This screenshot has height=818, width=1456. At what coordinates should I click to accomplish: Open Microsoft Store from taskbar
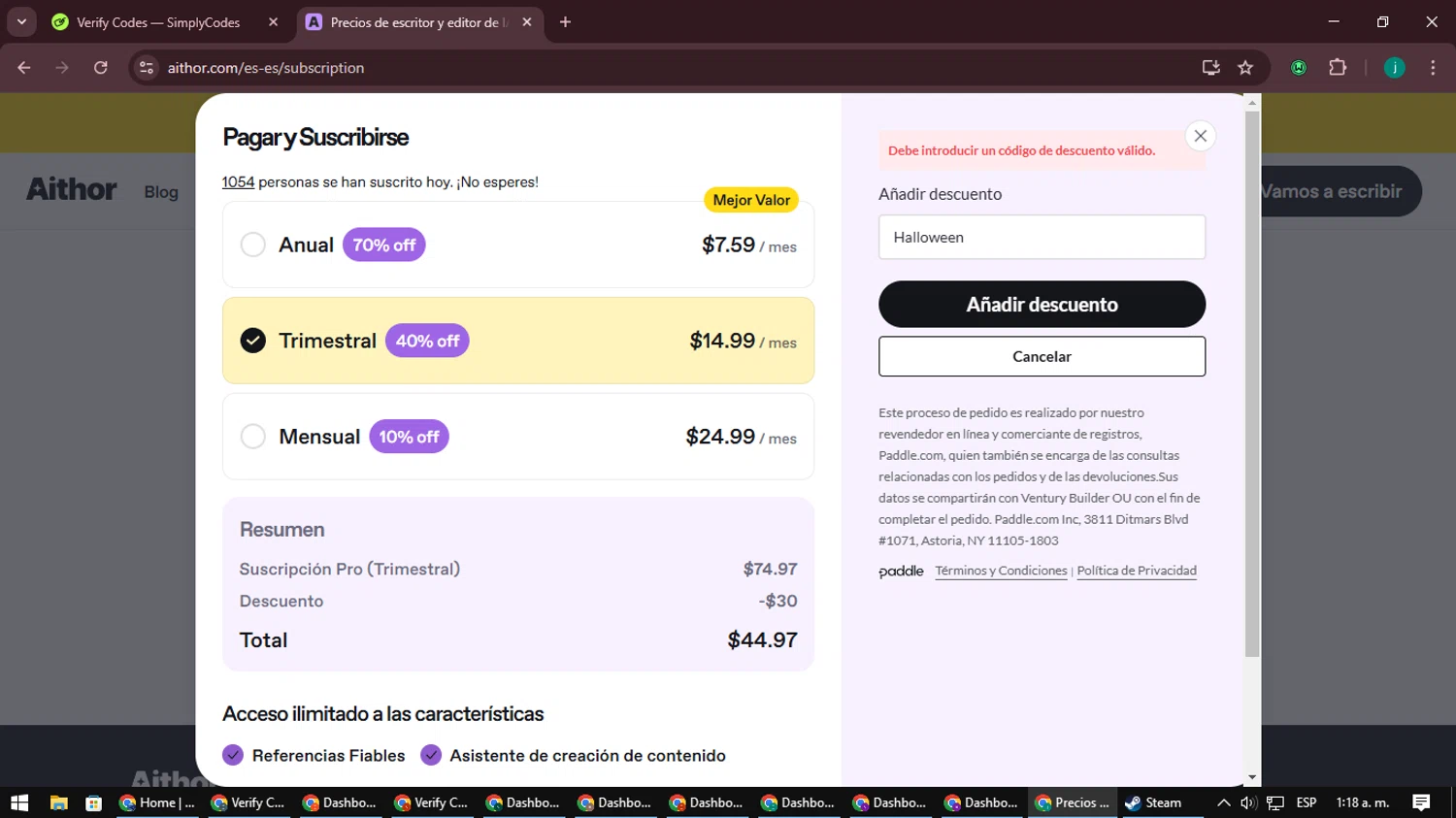pyautogui.click(x=93, y=802)
